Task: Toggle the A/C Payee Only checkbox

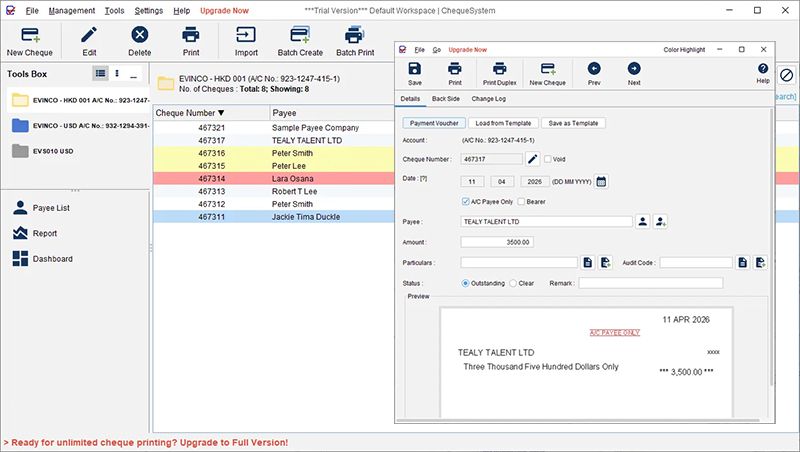Action: (x=465, y=202)
